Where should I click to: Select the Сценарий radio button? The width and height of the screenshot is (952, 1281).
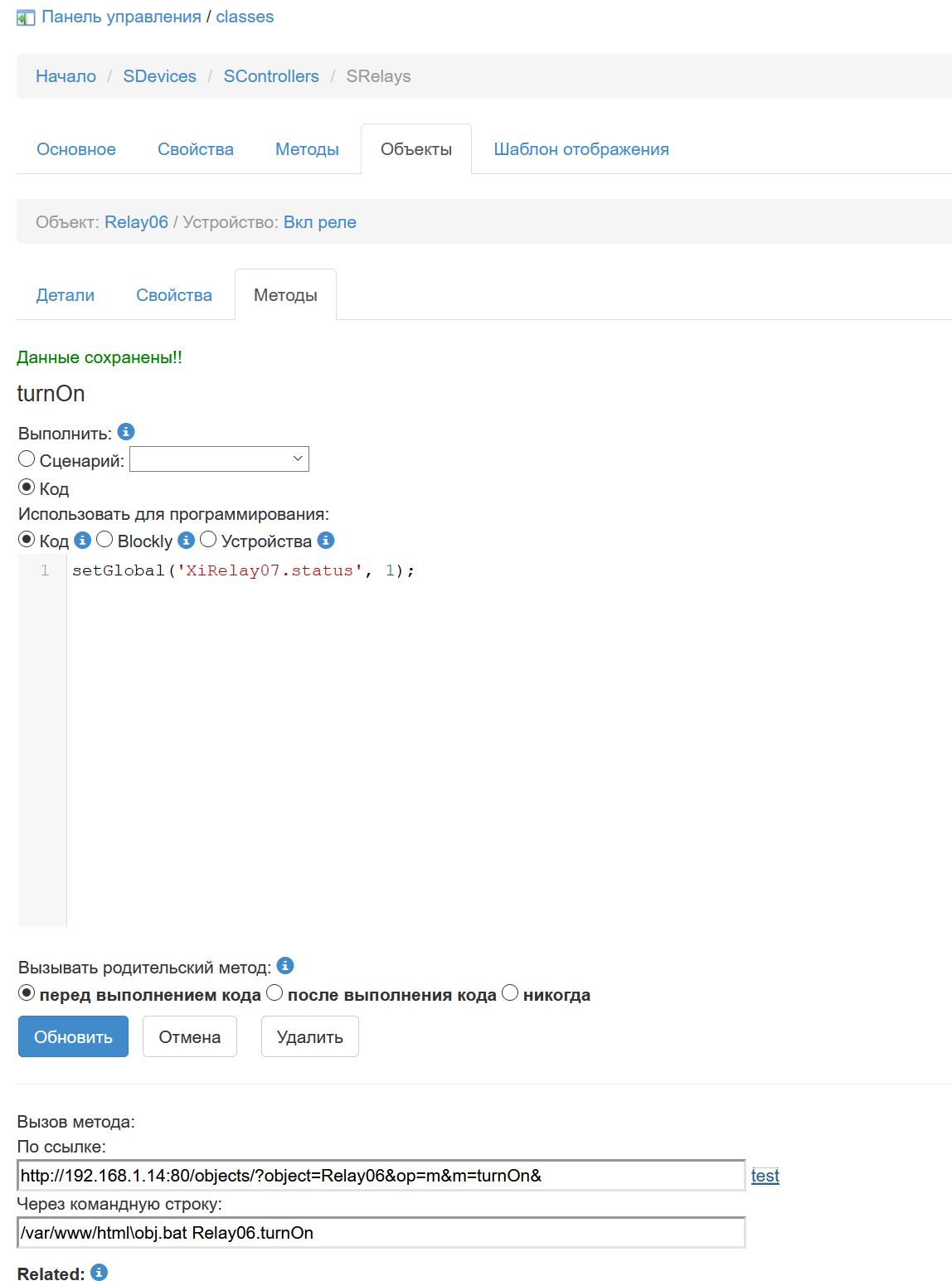click(x=27, y=459)
